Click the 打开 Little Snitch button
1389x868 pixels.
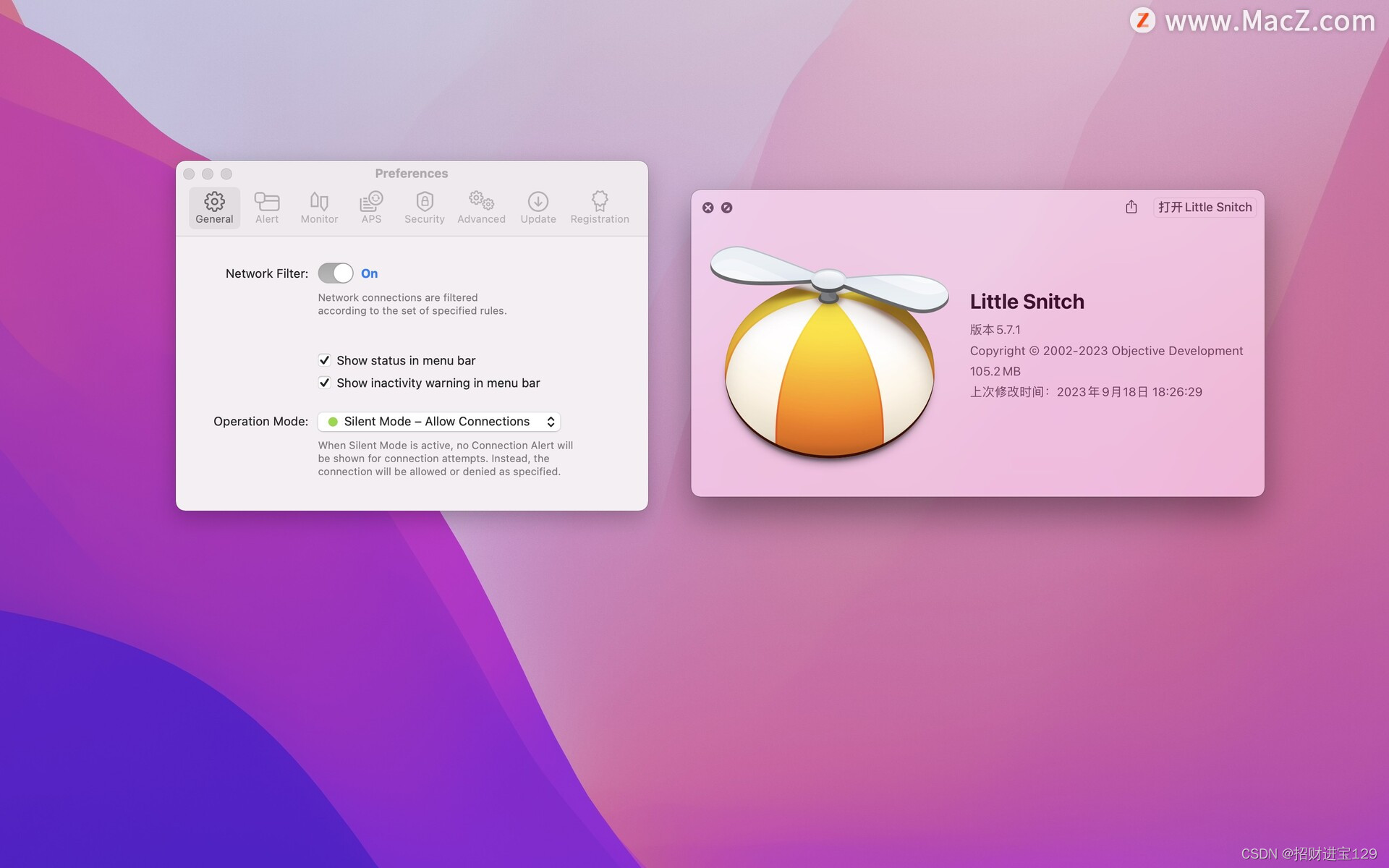tap(1205, 208)
